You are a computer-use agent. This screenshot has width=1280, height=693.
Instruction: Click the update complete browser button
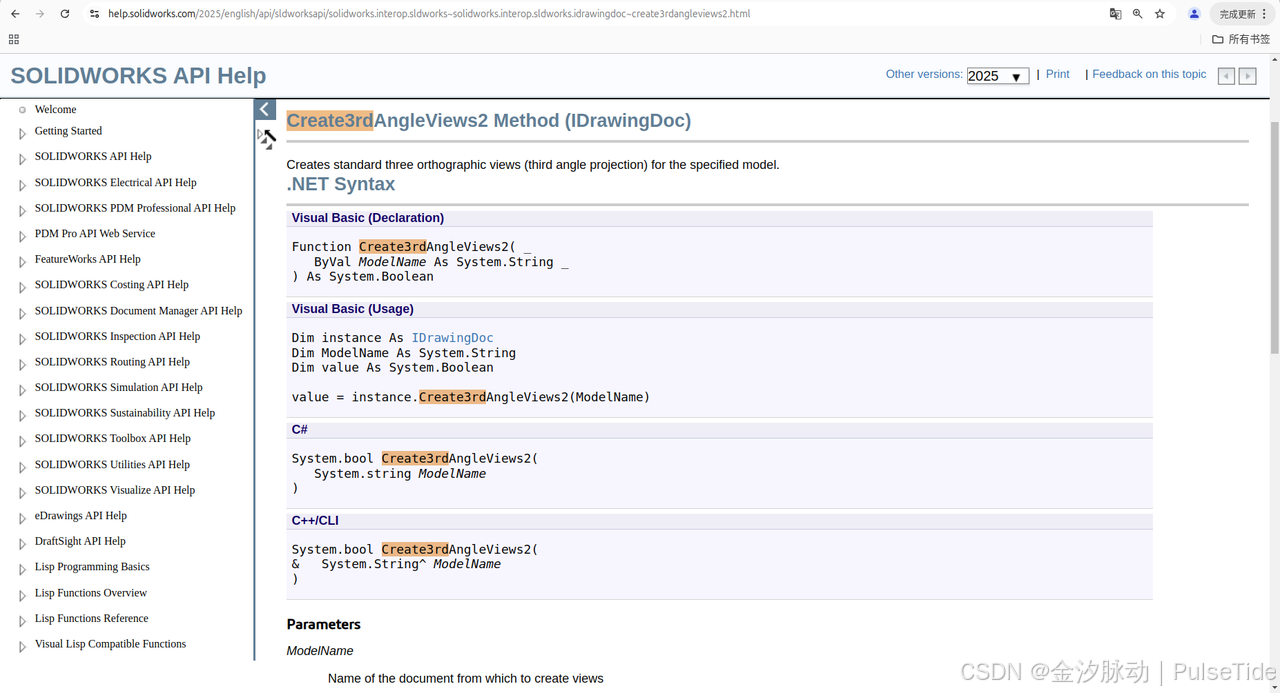point(1242,14)
